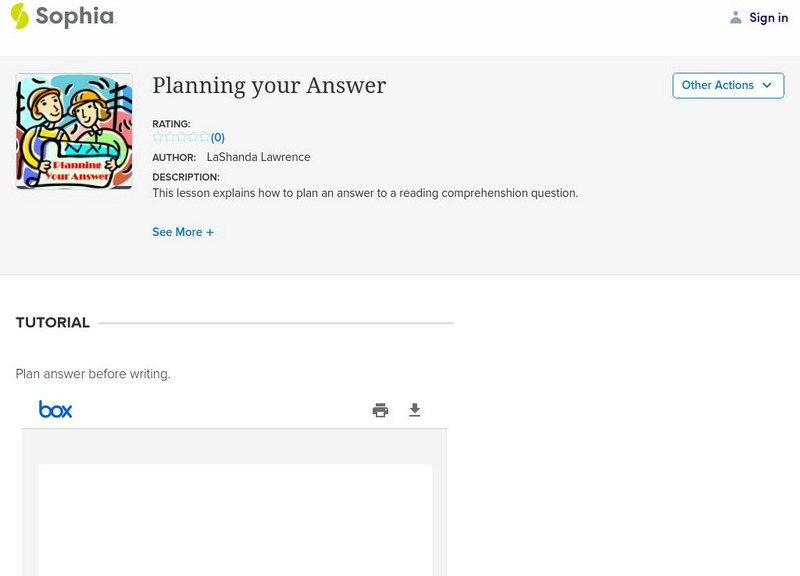Give the lesson a three-star rating

point(181,137)
